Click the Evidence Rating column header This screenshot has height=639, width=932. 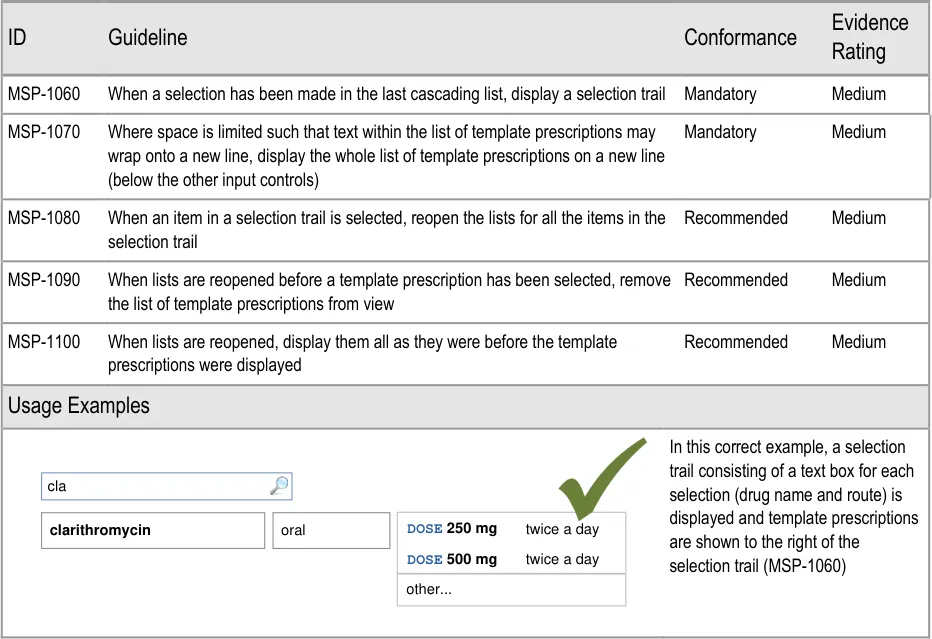tap(869, 37)
